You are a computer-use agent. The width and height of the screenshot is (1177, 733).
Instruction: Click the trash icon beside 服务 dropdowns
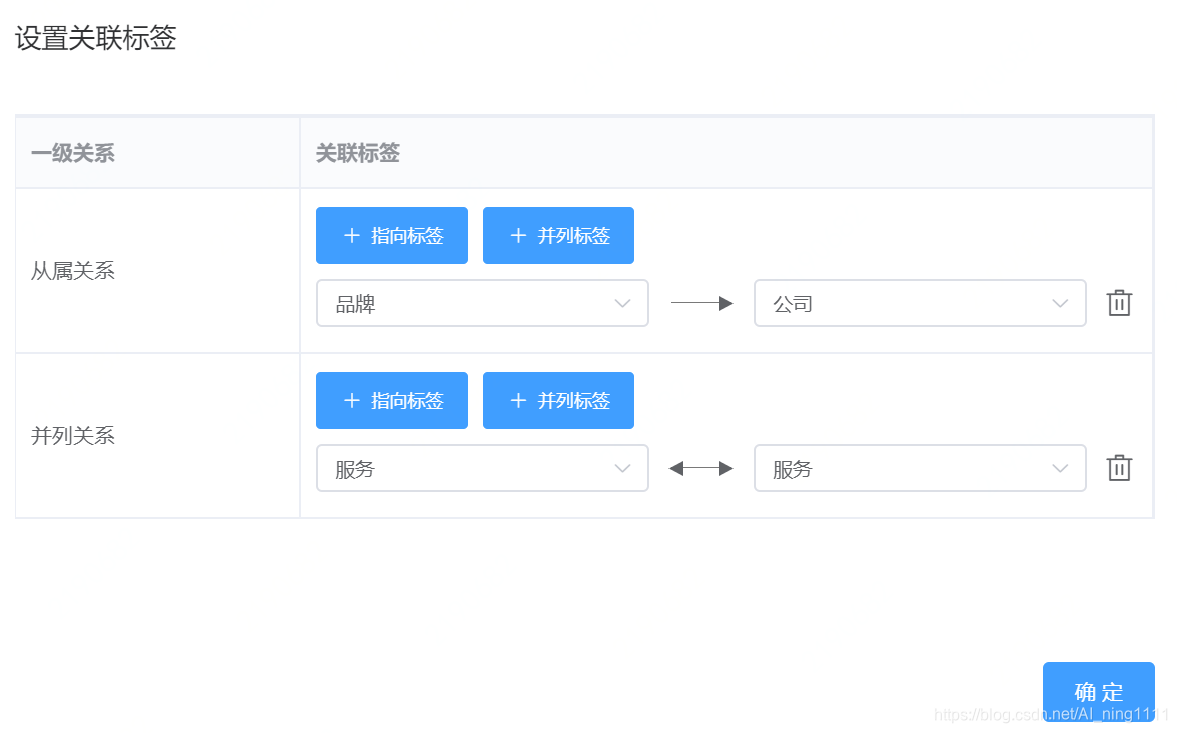(x=1119, y=468)
